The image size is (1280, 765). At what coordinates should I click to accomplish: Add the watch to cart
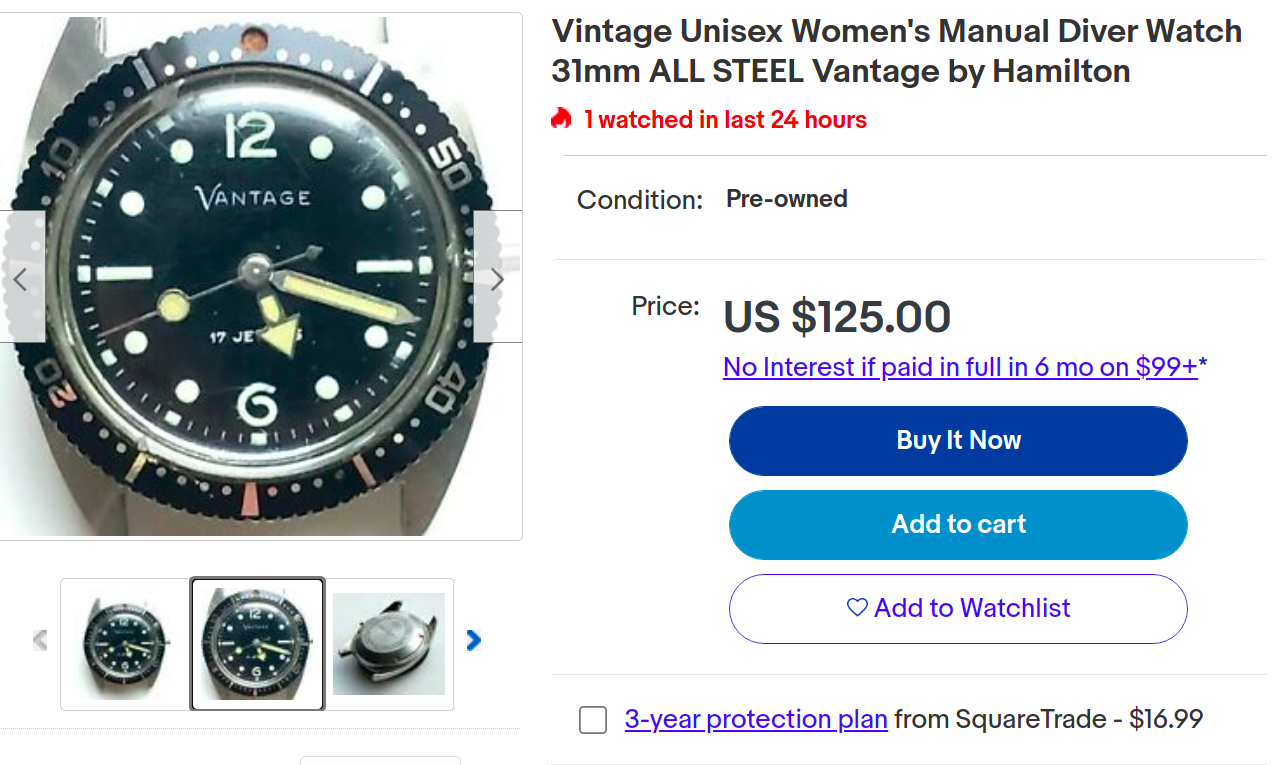pyautogui.click(x=958, y=524)
